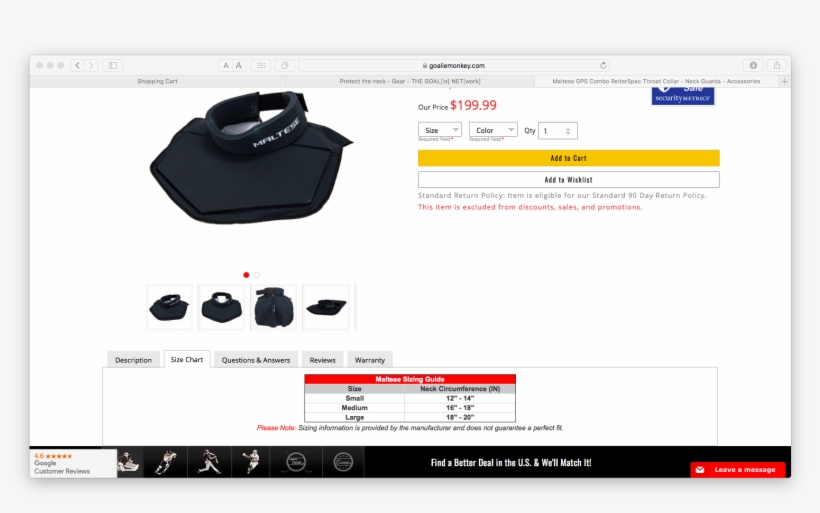This screenshot has width=820, height=513.
Task: Click the Qty input field
Action: [557, 131]
